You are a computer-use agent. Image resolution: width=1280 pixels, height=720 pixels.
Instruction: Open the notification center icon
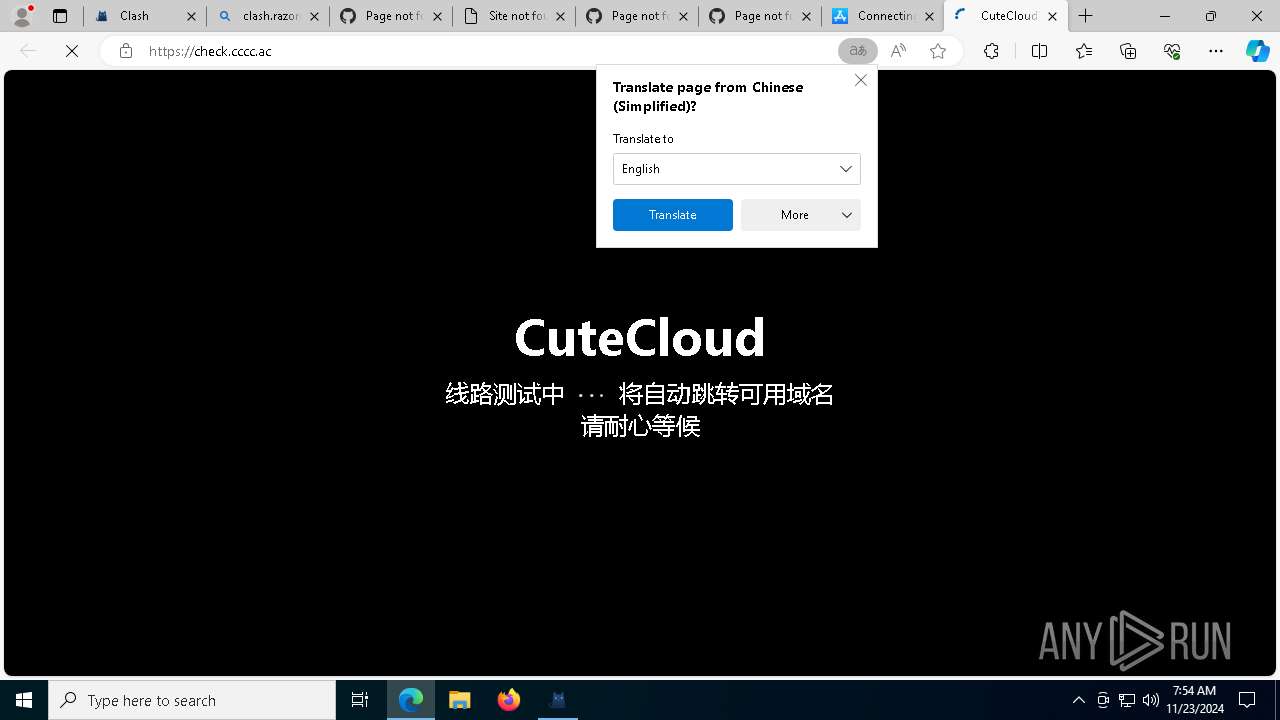(1248, 700)
